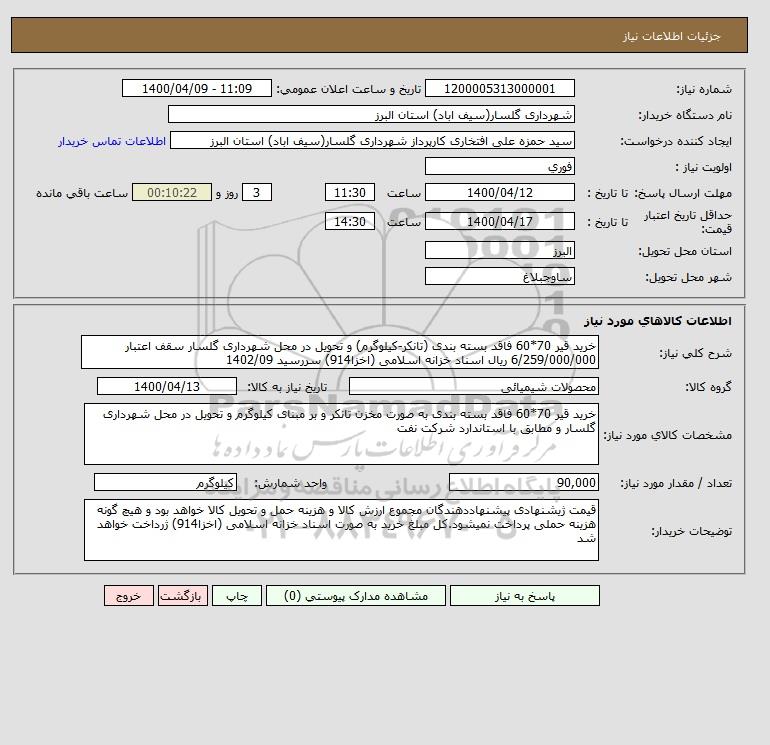This screenshot has width=770, height=745.
Task: Click the مشخصات کالای مورد نیاز text area
Action: [x=341, y=434]
